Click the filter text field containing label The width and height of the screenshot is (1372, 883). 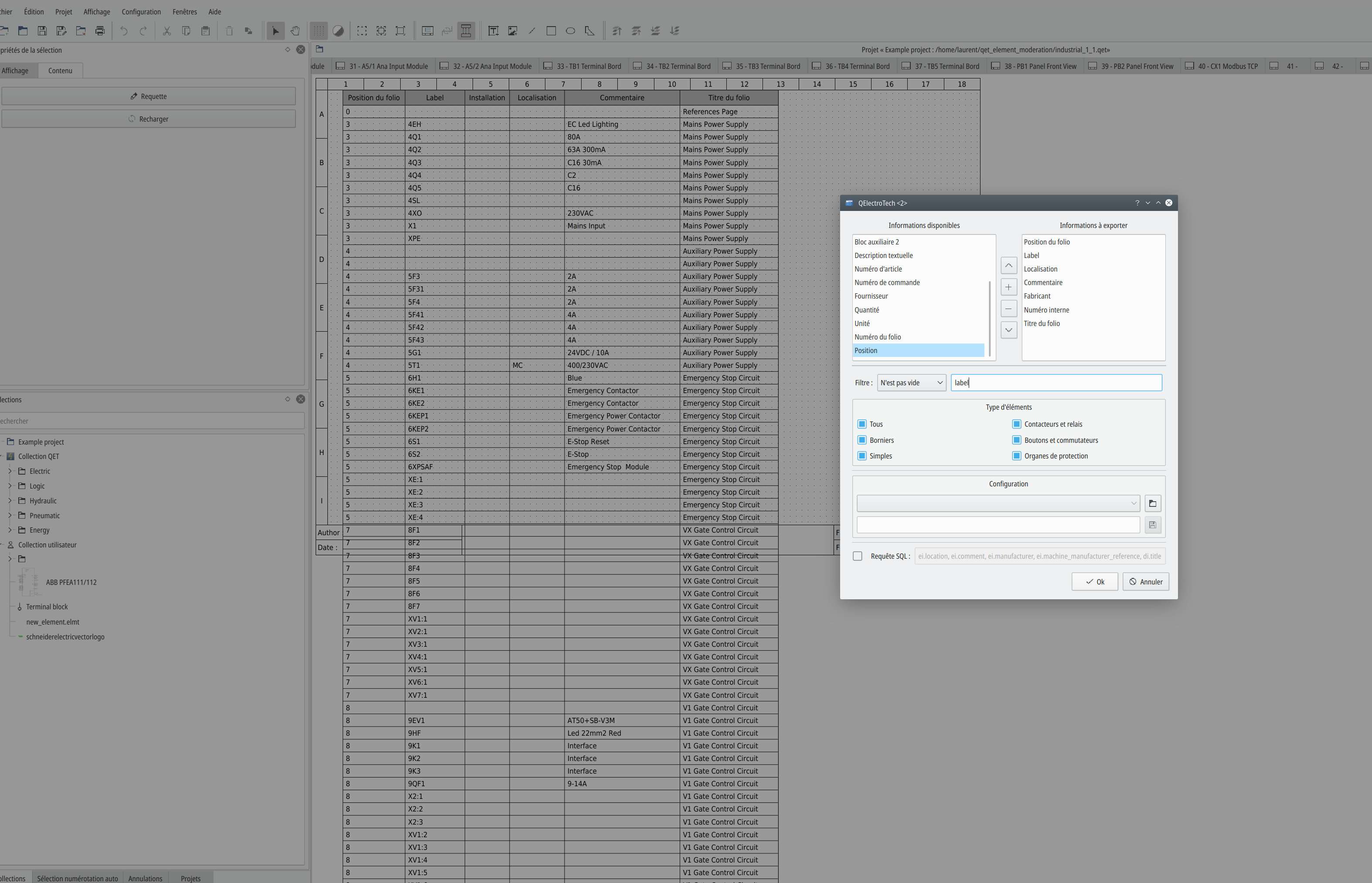[1056, 383]
